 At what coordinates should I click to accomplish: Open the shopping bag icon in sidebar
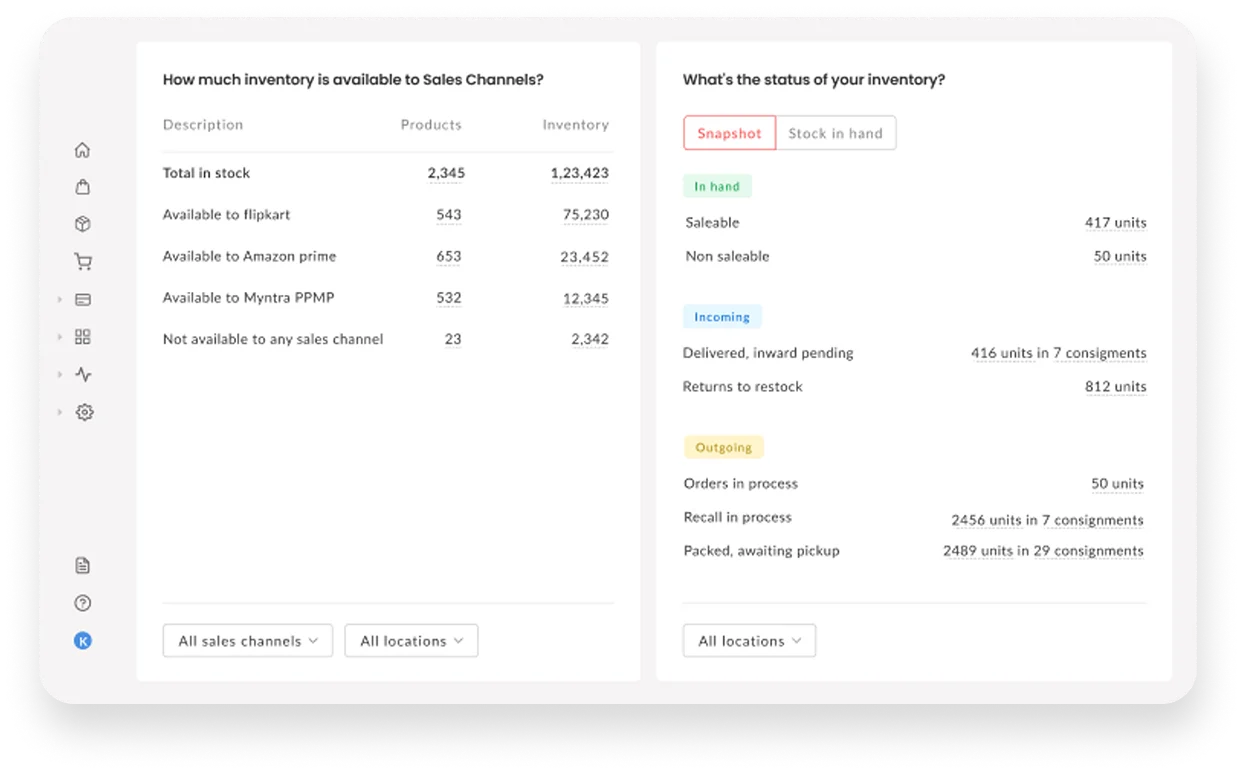click(x=83, y=187)
